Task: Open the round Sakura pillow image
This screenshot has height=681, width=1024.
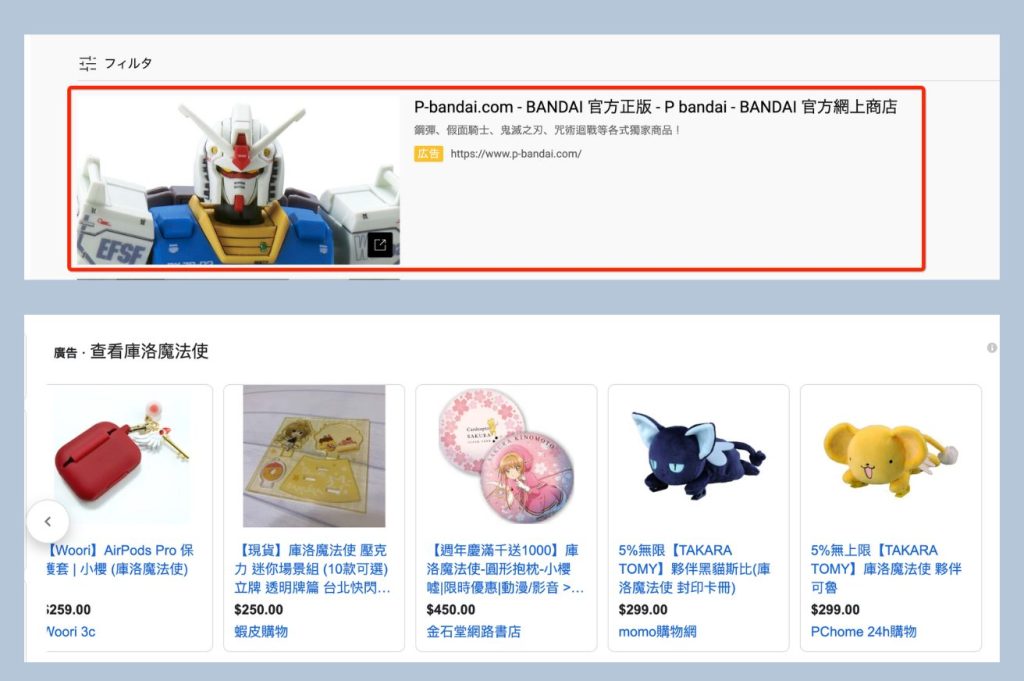Action: [x=506, y=456]
